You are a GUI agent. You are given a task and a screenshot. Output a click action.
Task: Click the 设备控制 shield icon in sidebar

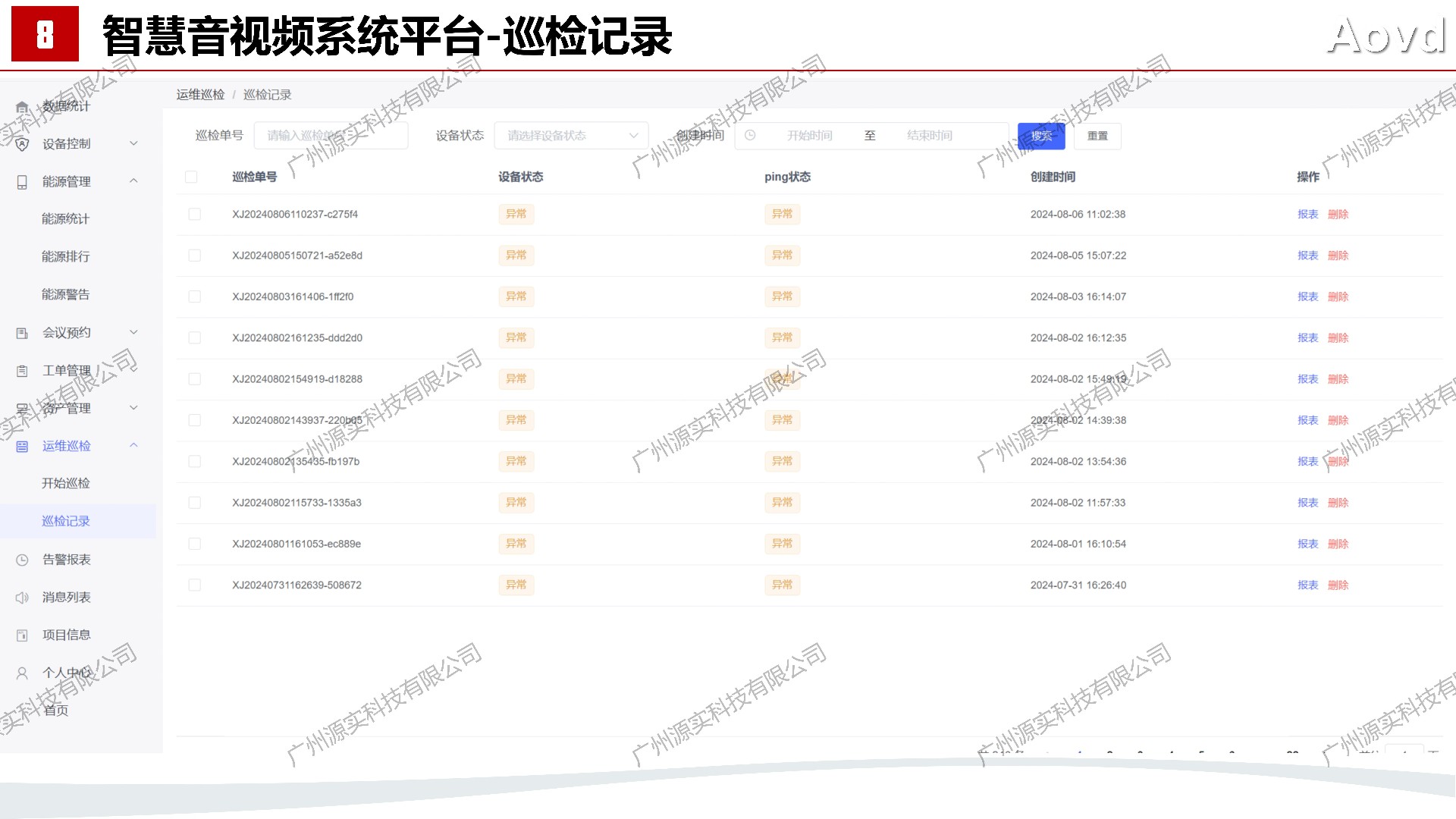22,144
